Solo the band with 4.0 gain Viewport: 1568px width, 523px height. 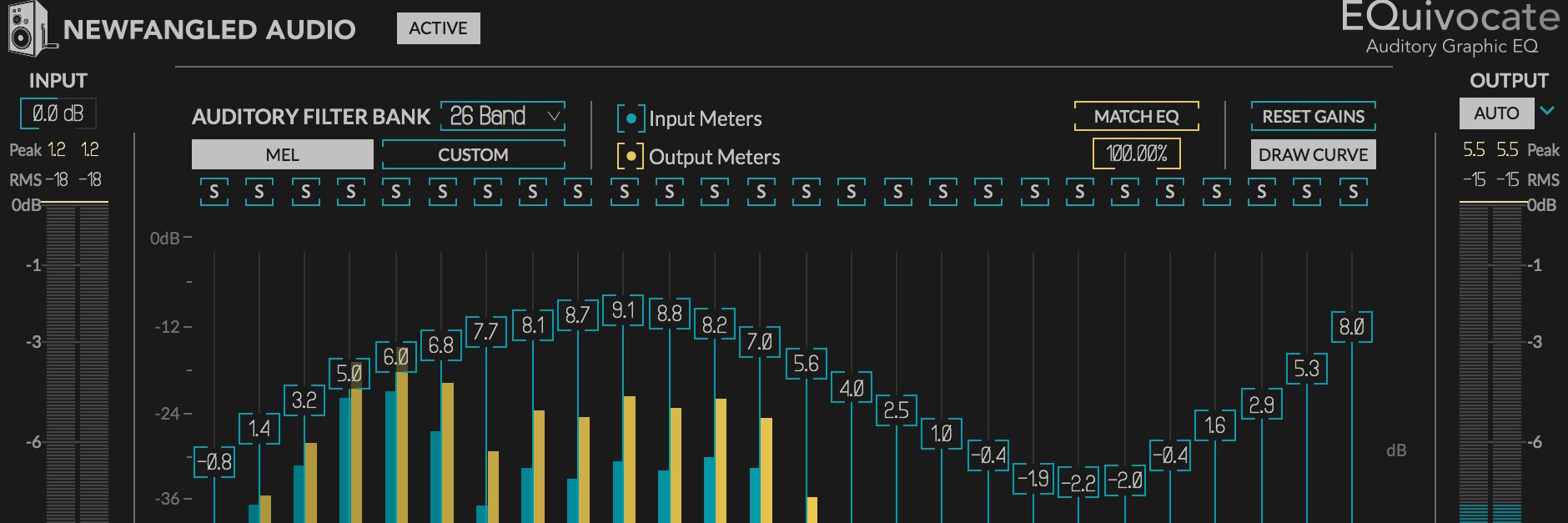852,192
